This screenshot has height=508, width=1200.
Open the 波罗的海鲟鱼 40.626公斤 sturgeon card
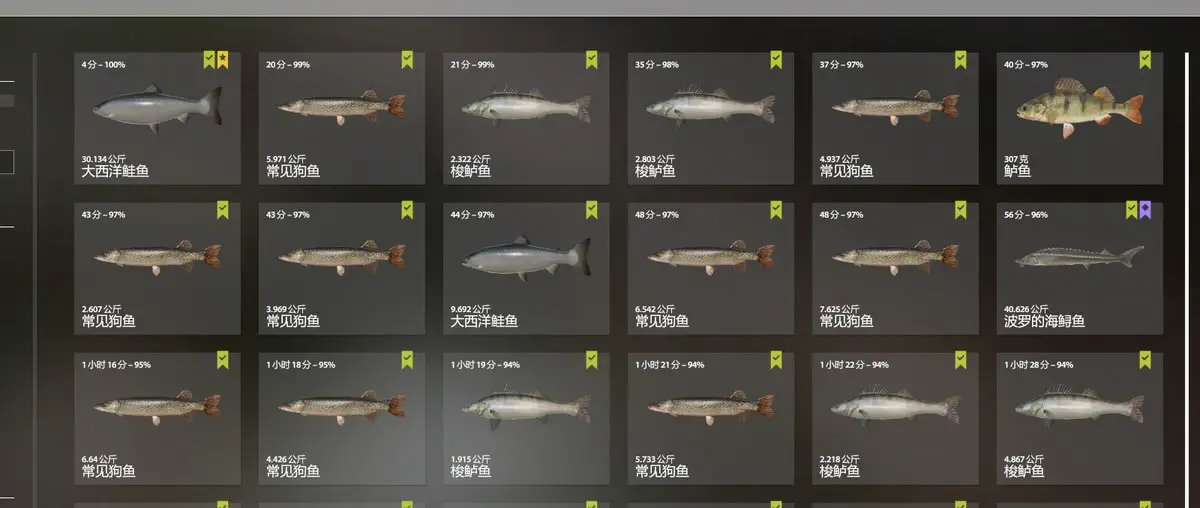[x=1080, y=268]
